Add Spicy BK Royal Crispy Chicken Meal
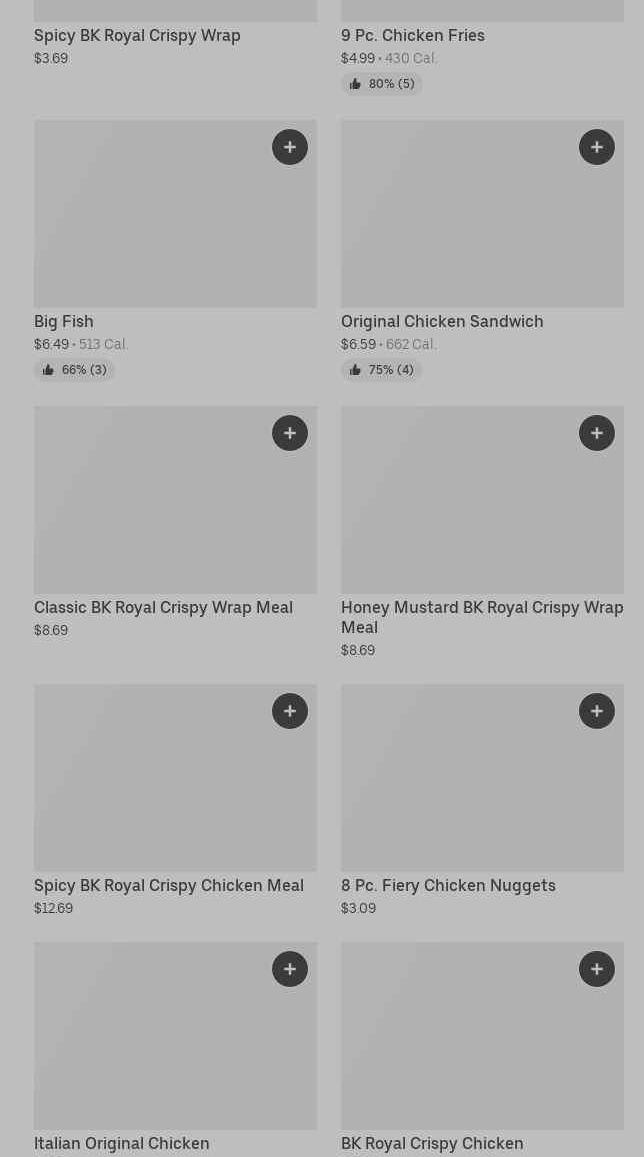The height and width of the screenshot is (1157, 644). 290,711
